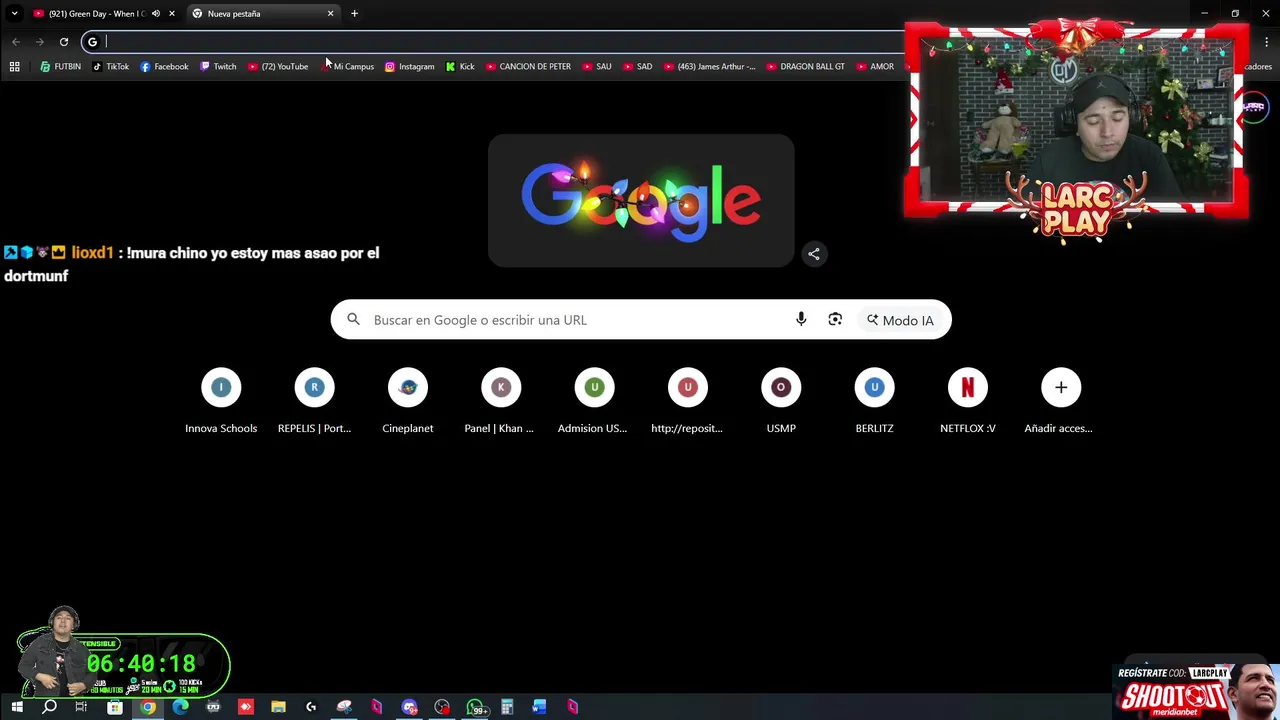The width and height of the screenshot is (1280, 720).
Task: Open the Cineplanet shortcut
Action: [408, 401]
